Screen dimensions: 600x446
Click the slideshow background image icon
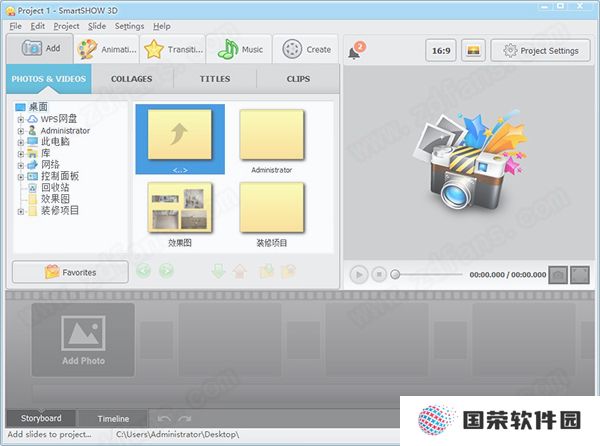[x=473, y=50]
